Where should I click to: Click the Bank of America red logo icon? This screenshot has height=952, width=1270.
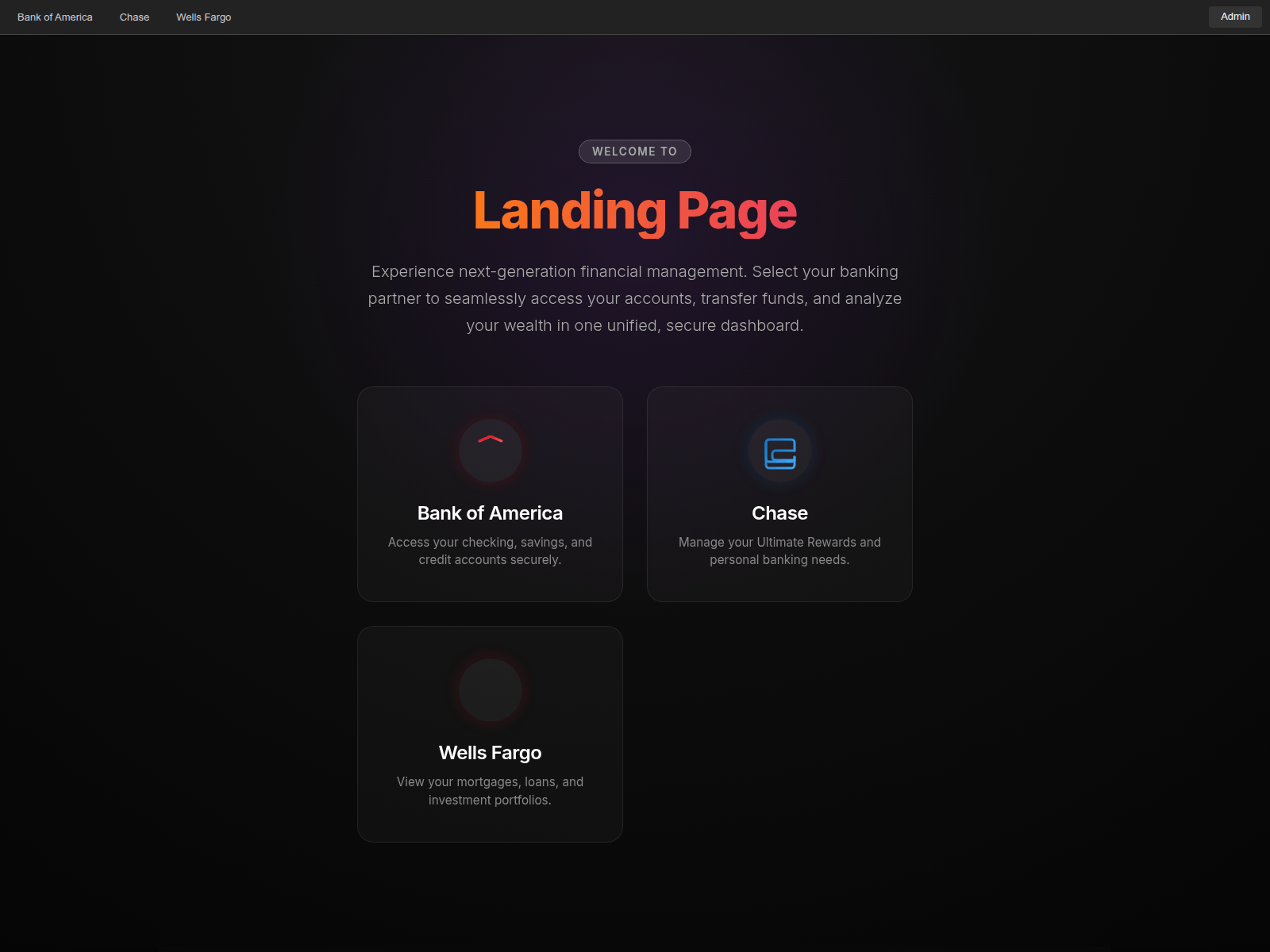491,451
